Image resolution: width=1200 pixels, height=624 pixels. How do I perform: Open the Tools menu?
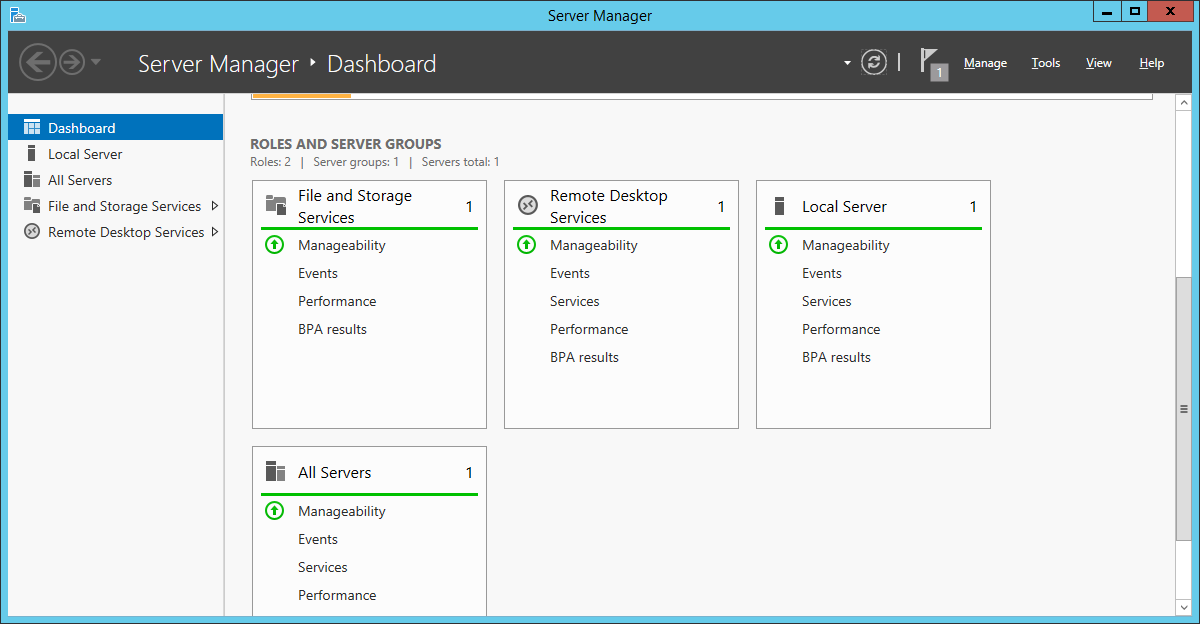[1045, 63]
